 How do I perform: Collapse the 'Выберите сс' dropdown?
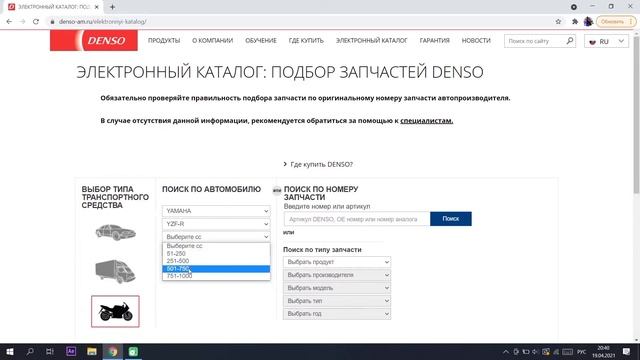(216, 237)
